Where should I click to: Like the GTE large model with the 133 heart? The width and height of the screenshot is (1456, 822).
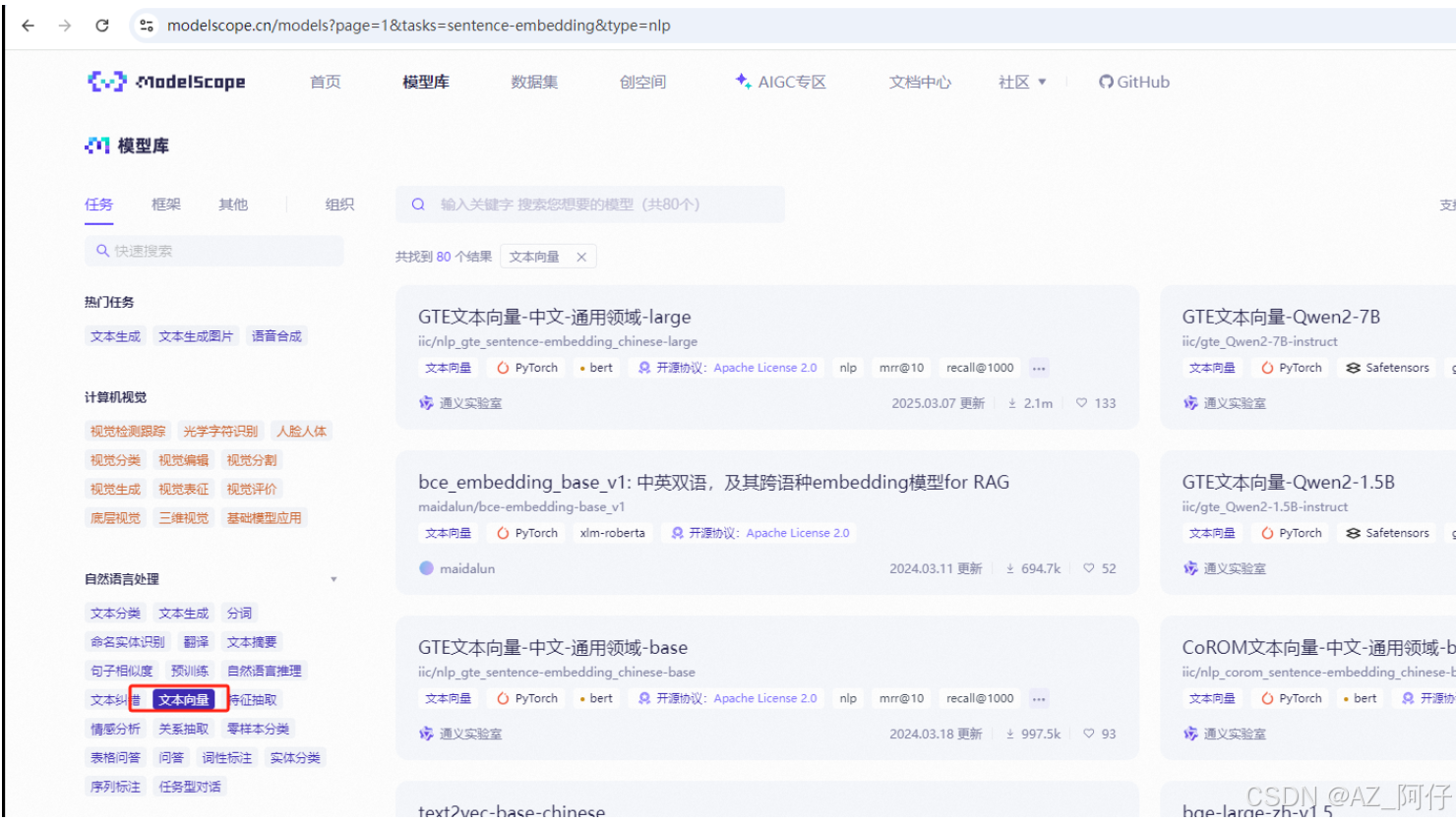pyautogui.click(x=1081, y=403)
